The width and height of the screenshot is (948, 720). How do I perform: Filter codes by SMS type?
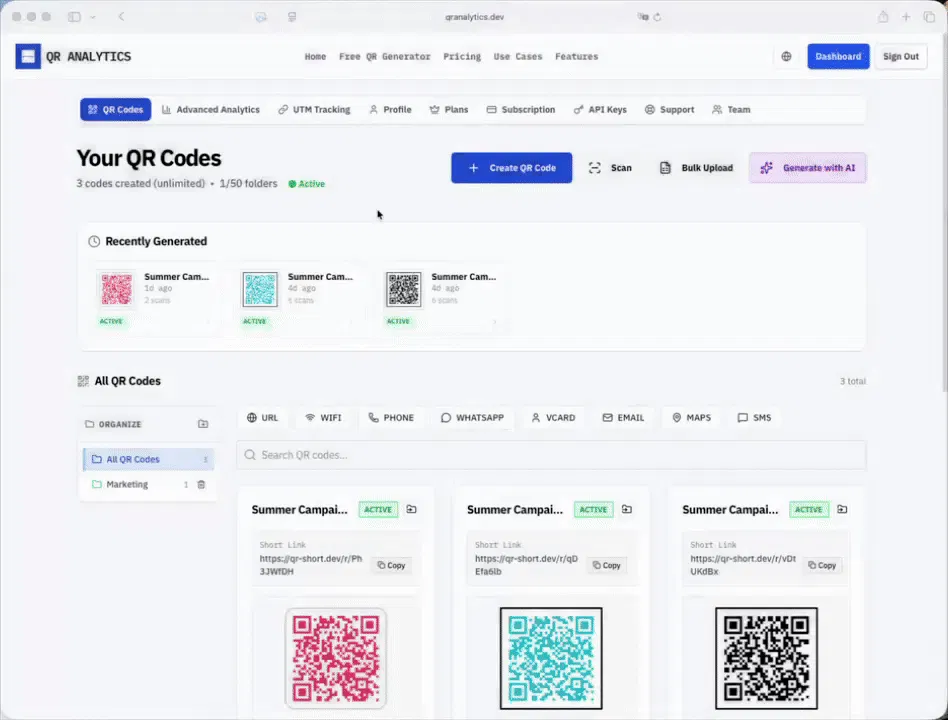(x=755, y=417)
